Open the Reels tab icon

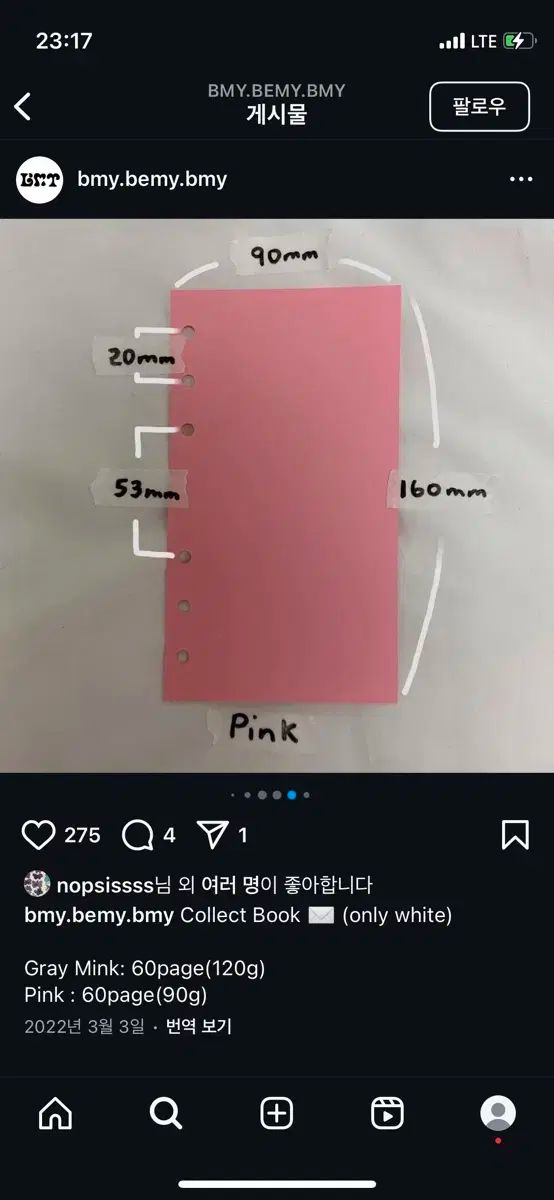point(387,1113)
